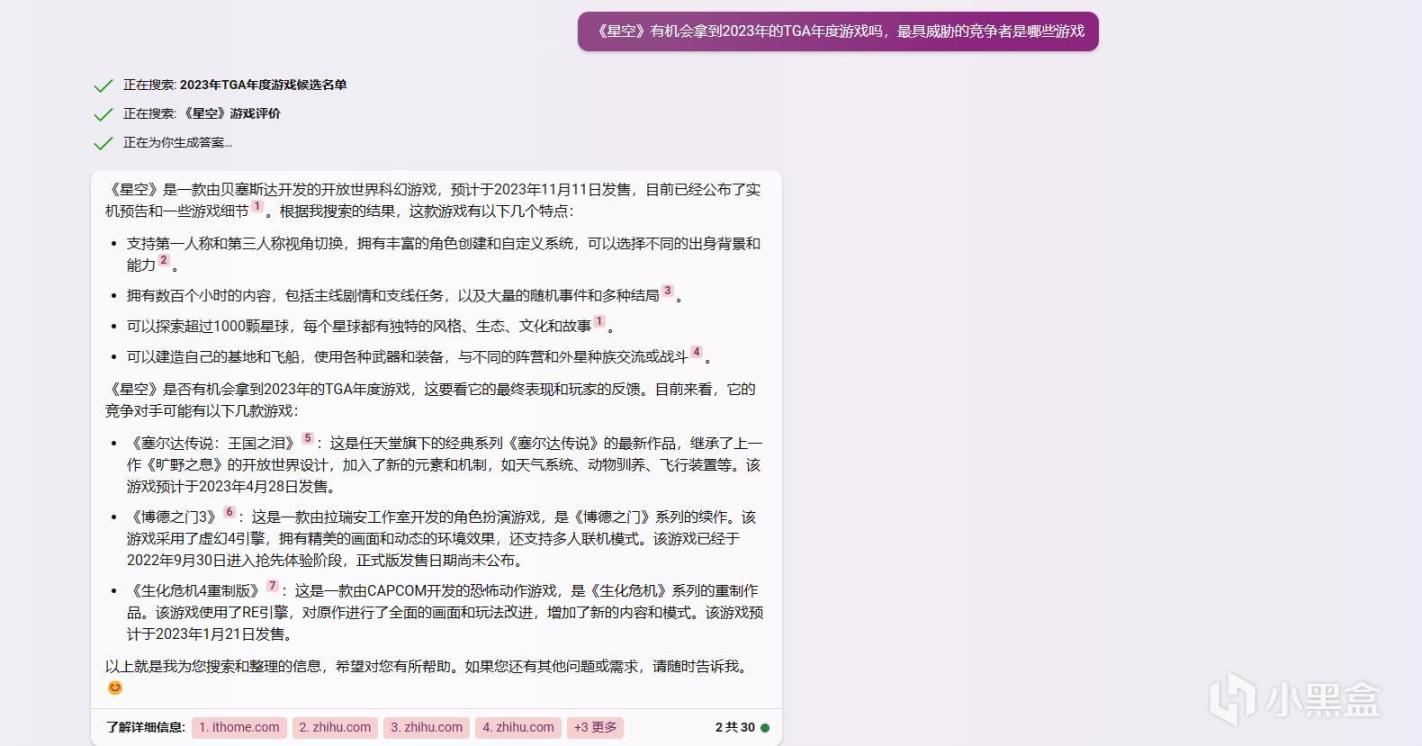The image size is (1422, 746).
Task: Click the 了解详细信息: label
Action: pyautogui.click(x=145, y=728)
